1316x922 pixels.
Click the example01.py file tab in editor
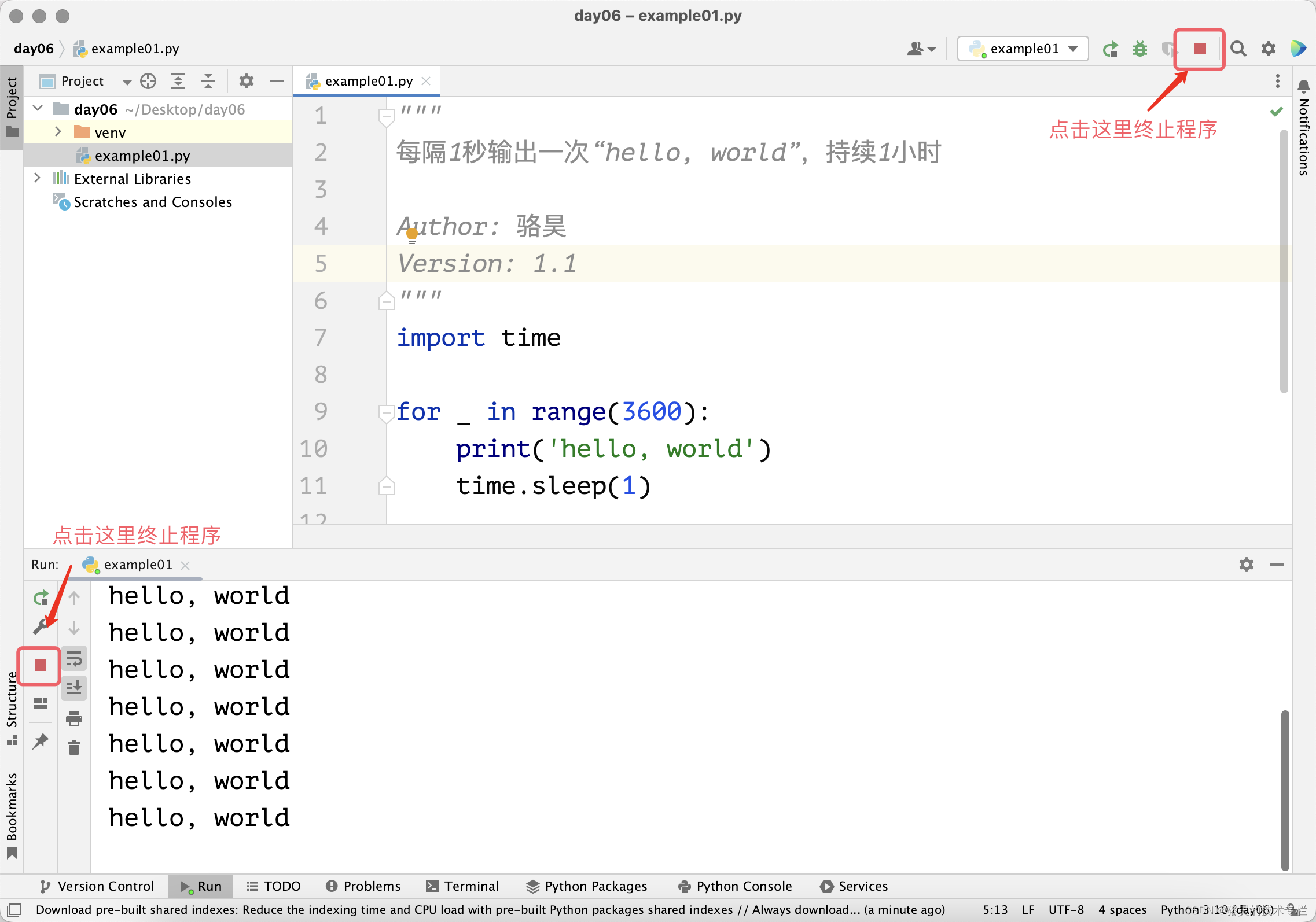click(x=365, y=81)
